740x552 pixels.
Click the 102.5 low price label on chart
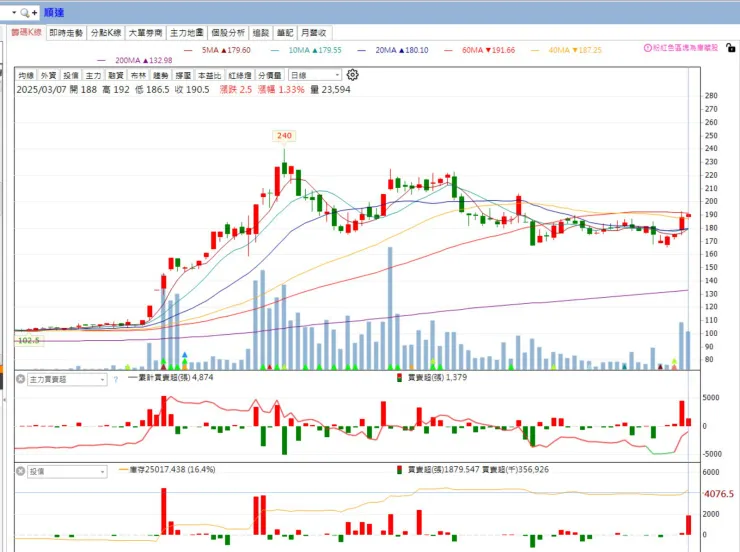pyautogui.click(x=29, y=340)
